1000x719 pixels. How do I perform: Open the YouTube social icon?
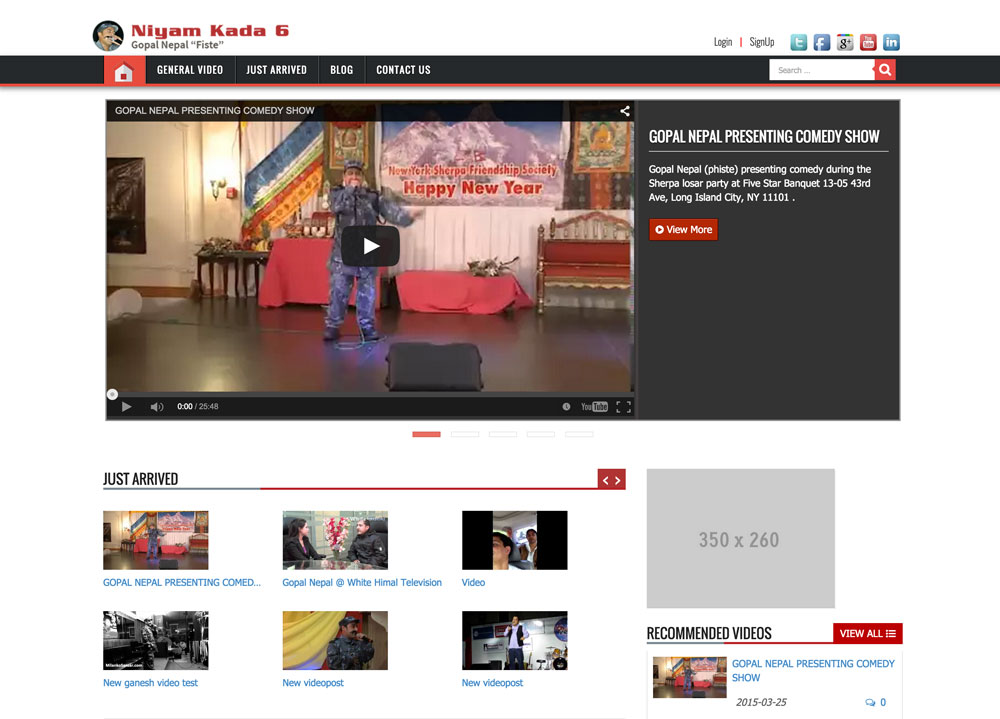pos(868,42)
